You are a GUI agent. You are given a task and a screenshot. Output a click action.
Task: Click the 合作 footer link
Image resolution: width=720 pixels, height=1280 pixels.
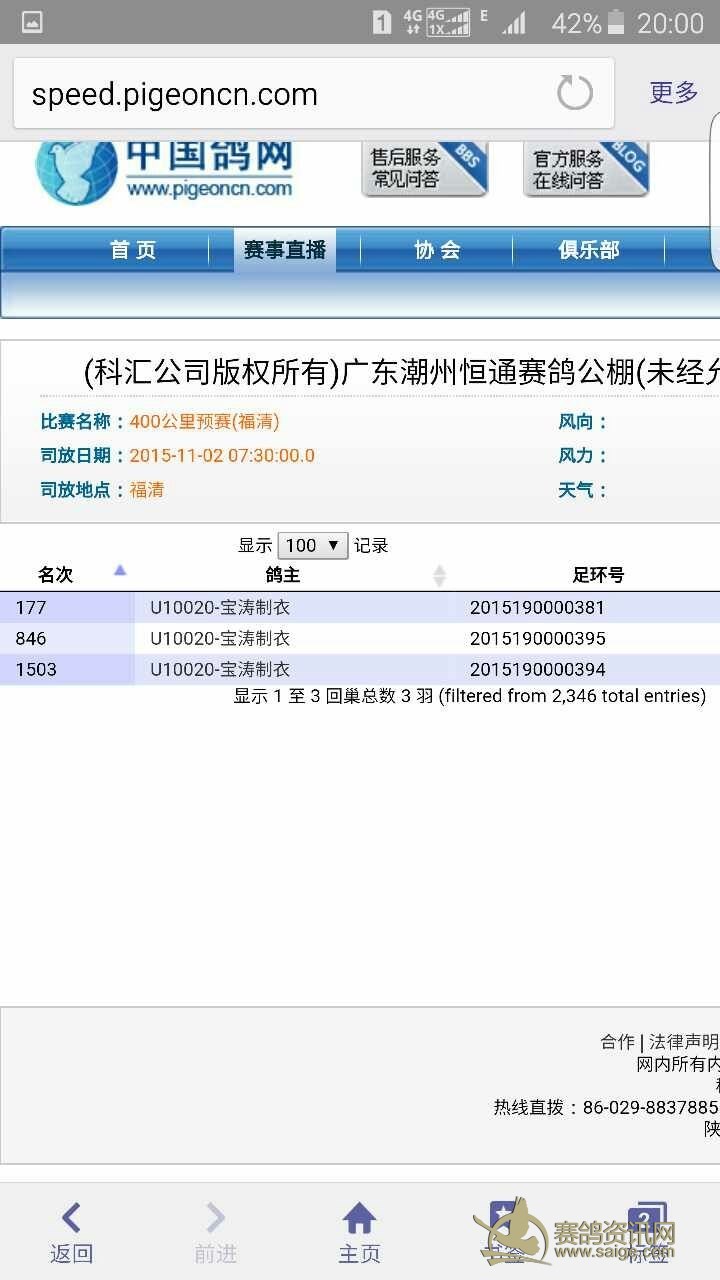pos(617,1042)
